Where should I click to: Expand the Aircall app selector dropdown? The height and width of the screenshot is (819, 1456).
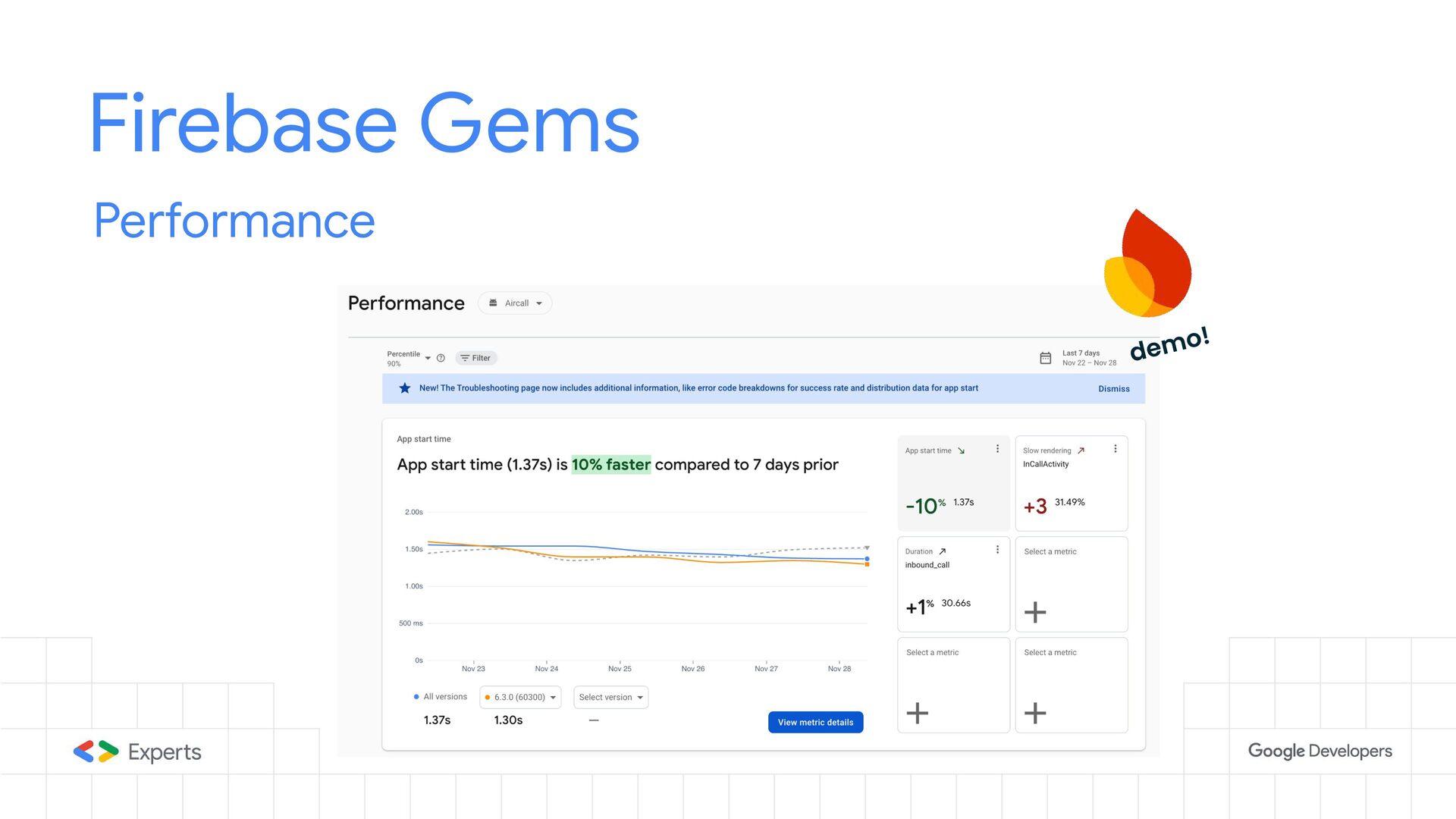(x=516, y=303)
